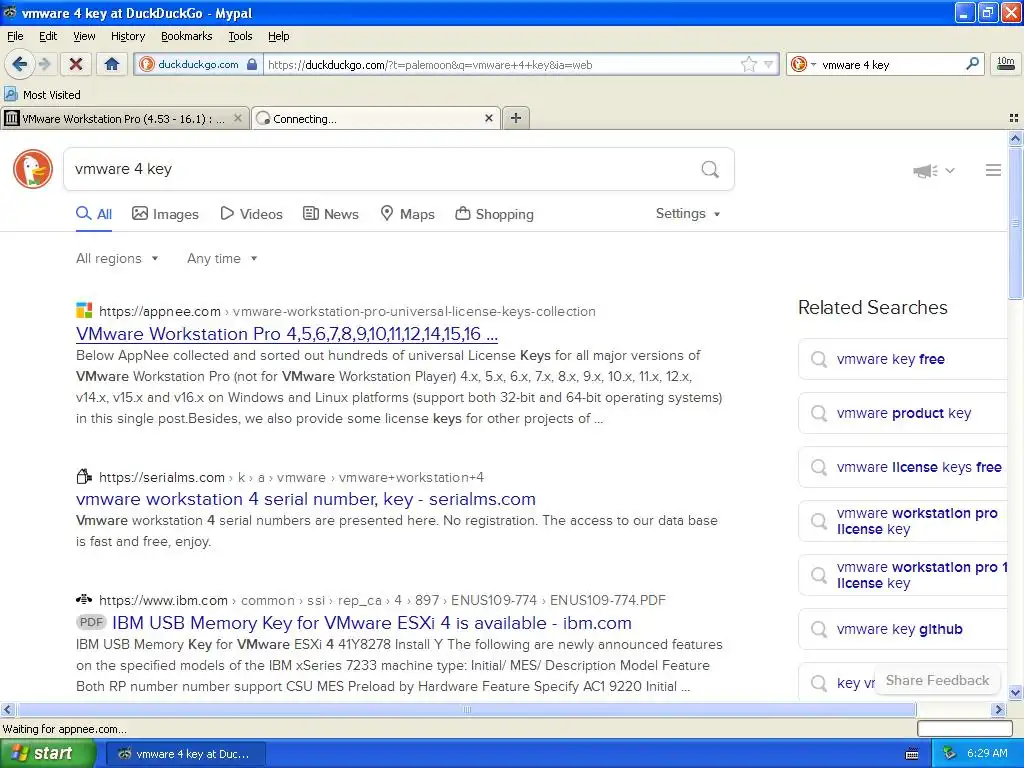Viewport: 1024px width, 768px height.
Task: Click the vertical scrollbar up arrow
Action: (1015, 138)
